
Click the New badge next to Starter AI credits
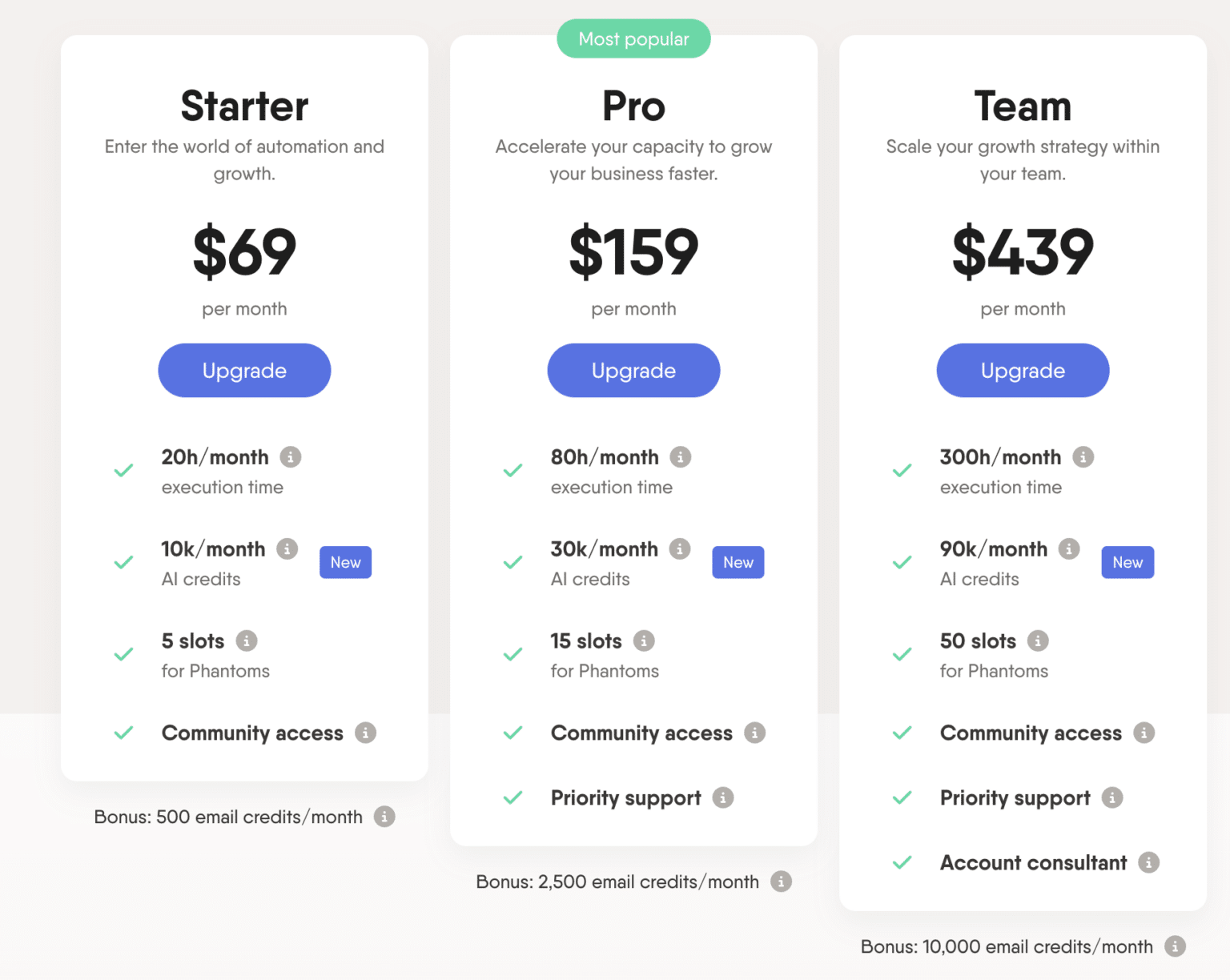(345, 562)
